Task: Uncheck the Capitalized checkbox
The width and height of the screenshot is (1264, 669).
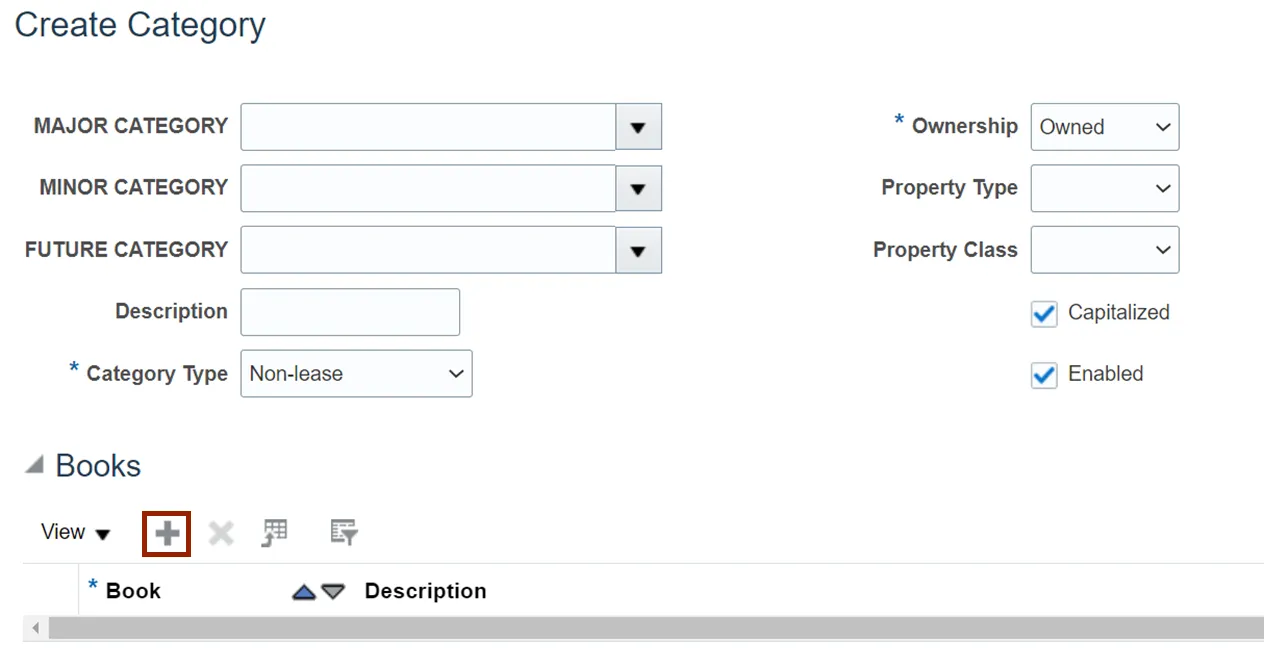Action: pyautogui.click(x=1044, y=314)
